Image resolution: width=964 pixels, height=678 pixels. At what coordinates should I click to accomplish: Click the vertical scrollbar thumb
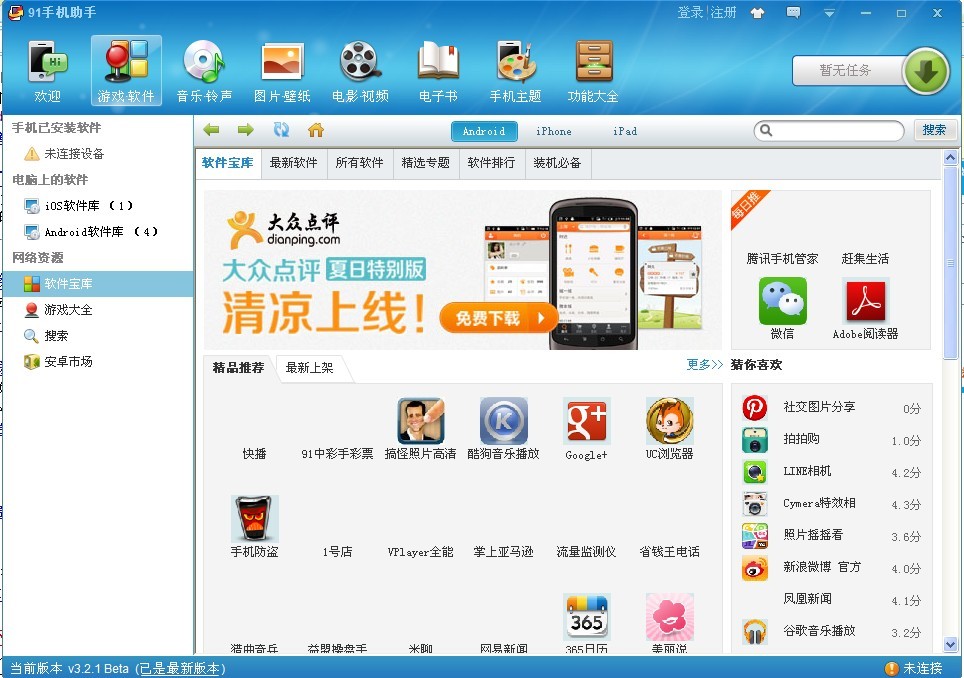[x=950, y=263]
